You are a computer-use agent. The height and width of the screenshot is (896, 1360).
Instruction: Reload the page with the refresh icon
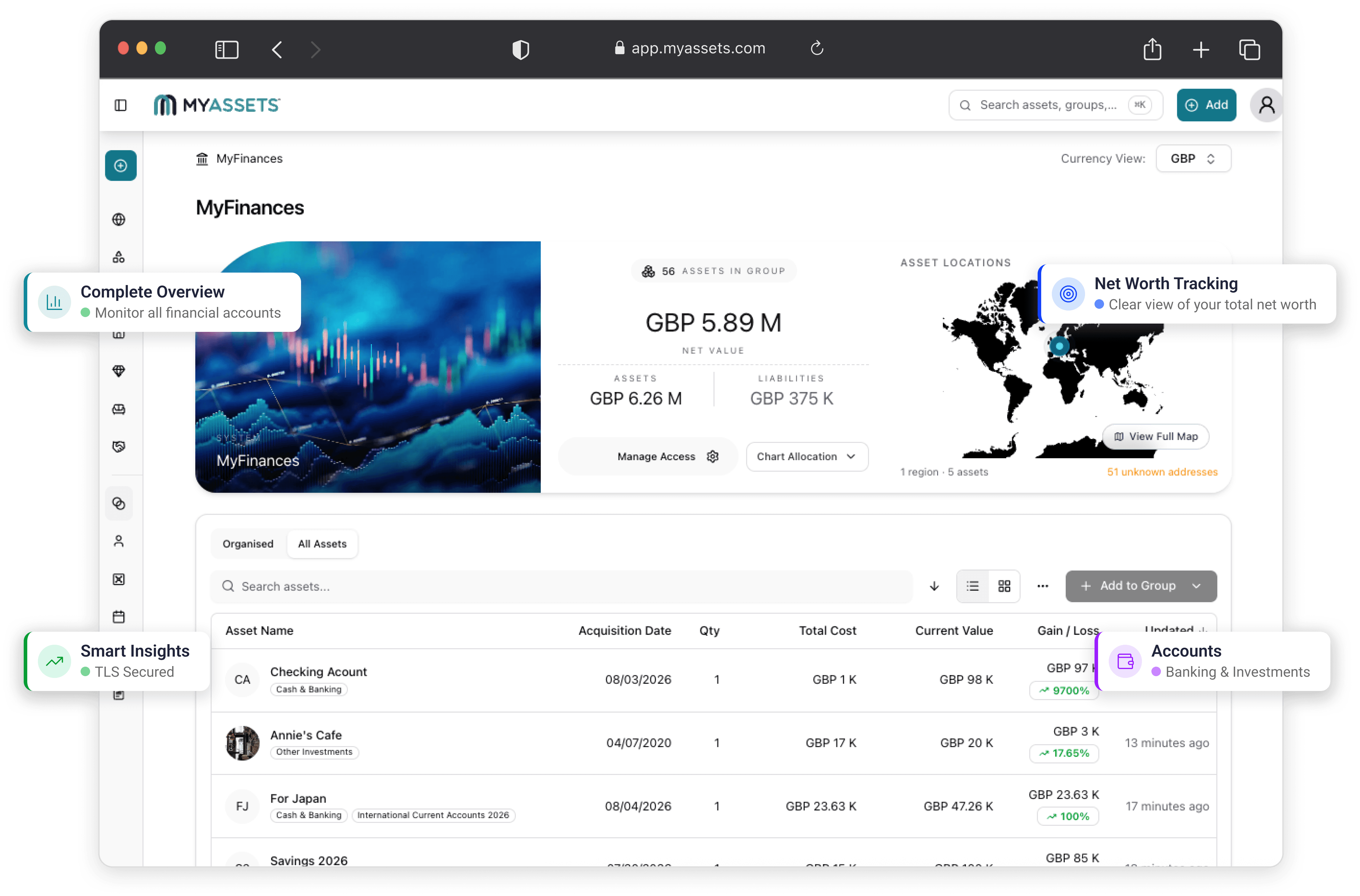[x=817, y=48]
